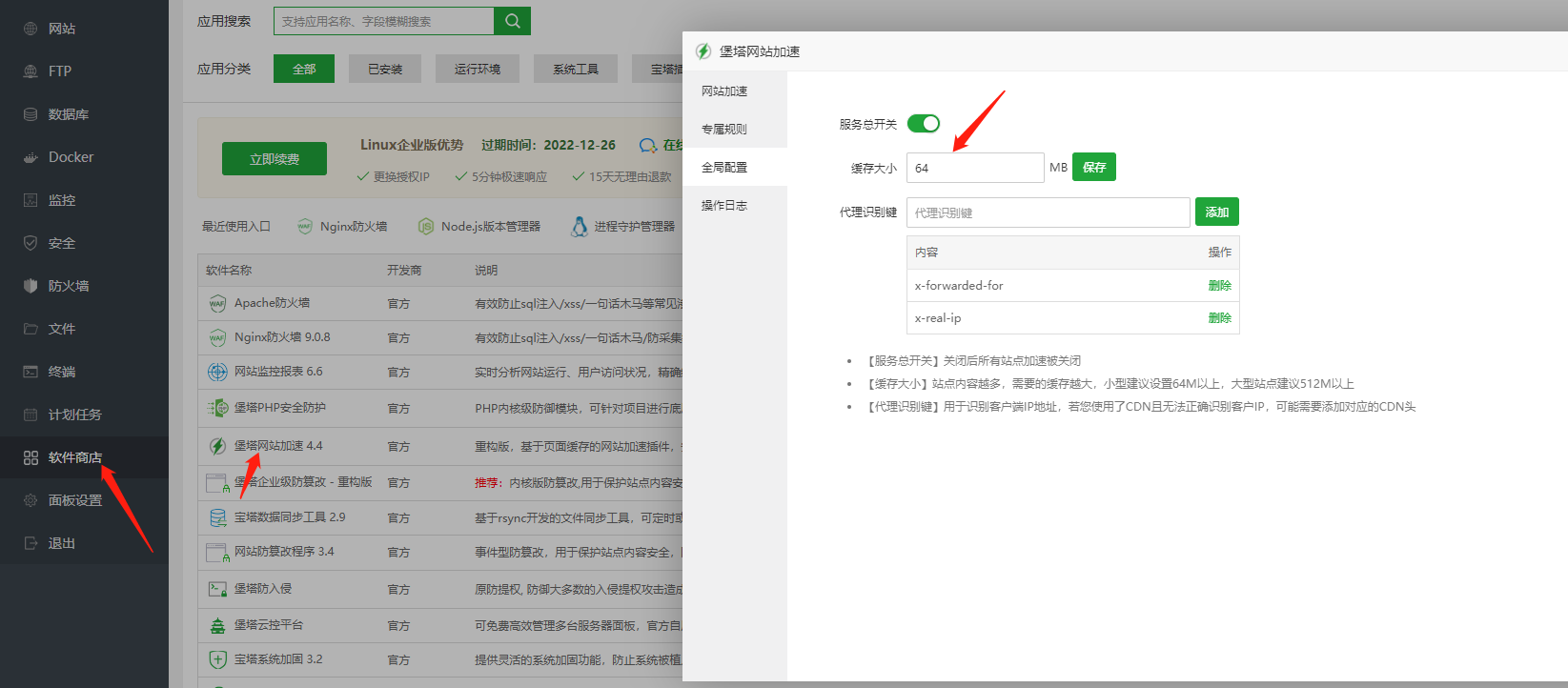This screenshot has width=1568, height=688.
Task: Click the 软件商店 grid icon
Action: click(x=31, y=457)
